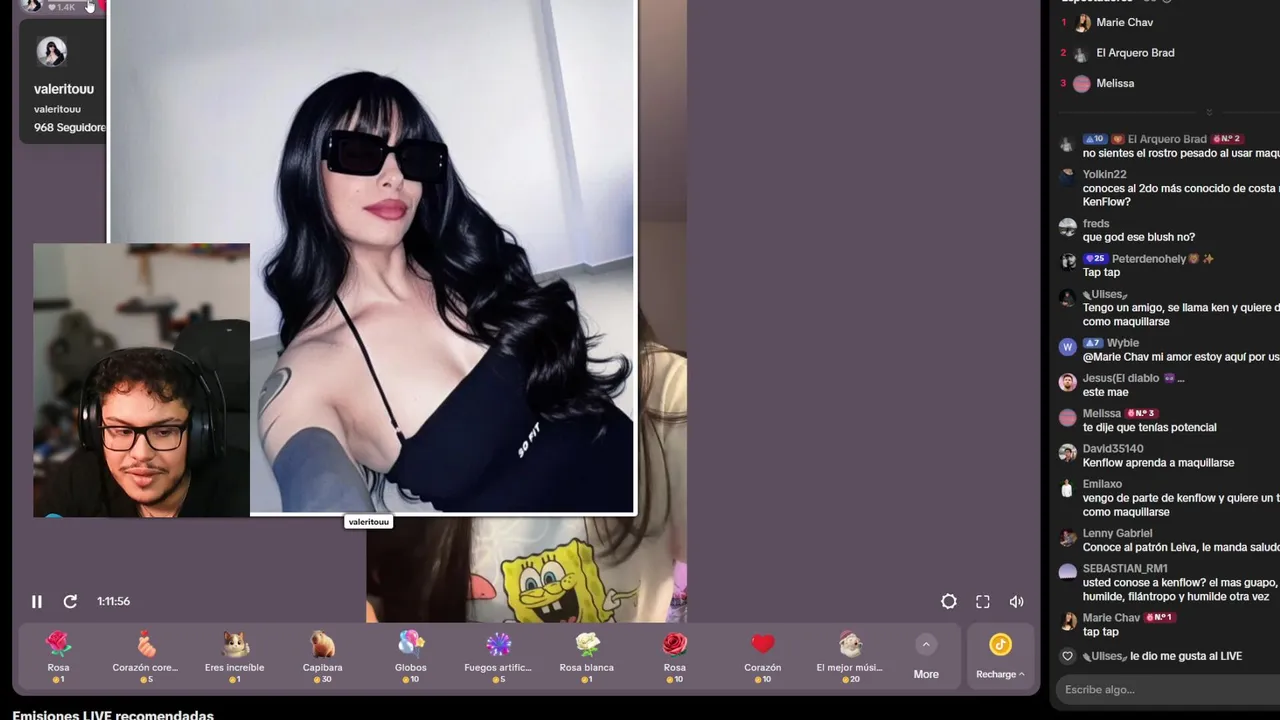Click the Emilaxo username in chat
Viewport: 1280px width, 720px height.
tap(1102, 484)
